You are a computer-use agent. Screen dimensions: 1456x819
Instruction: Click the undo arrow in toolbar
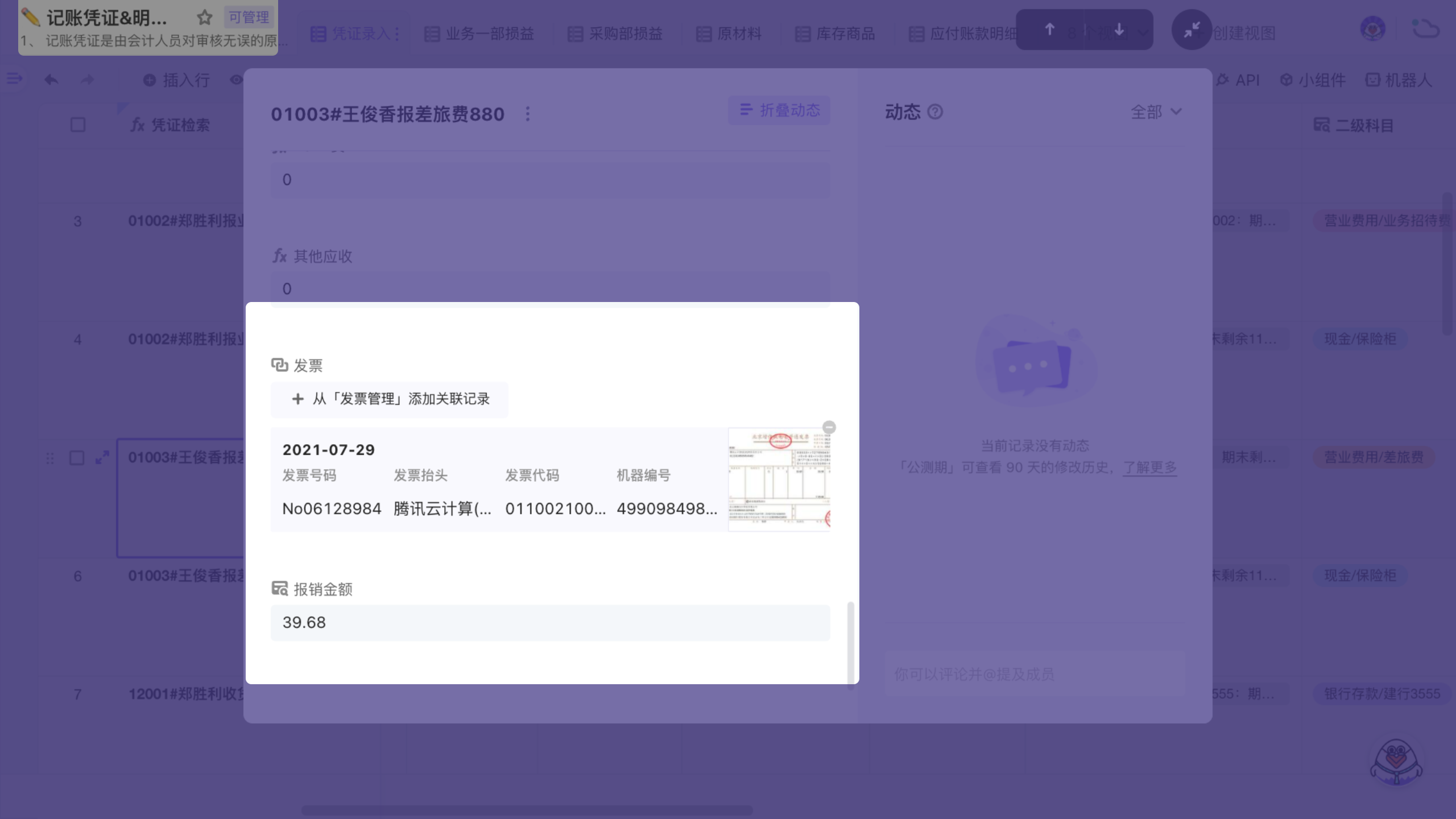[51, 80]
